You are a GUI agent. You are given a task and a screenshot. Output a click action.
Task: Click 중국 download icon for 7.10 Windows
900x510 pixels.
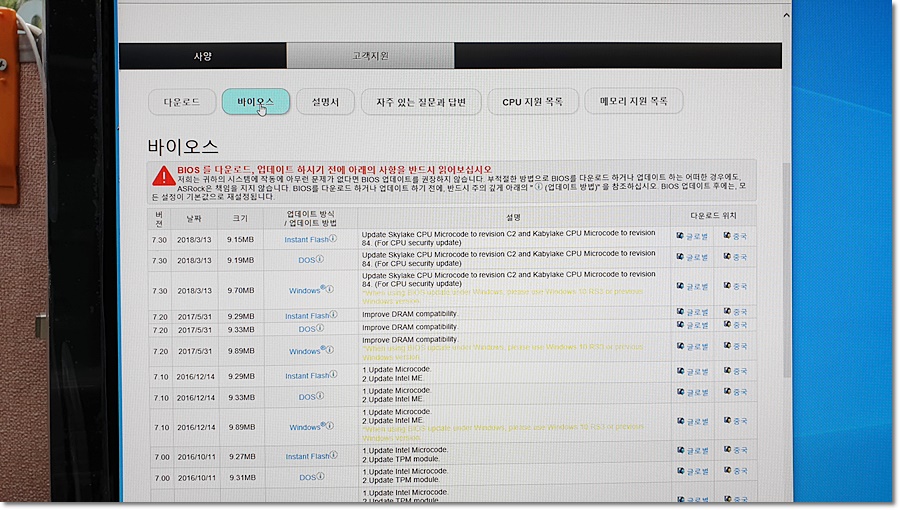pos(727,421)
